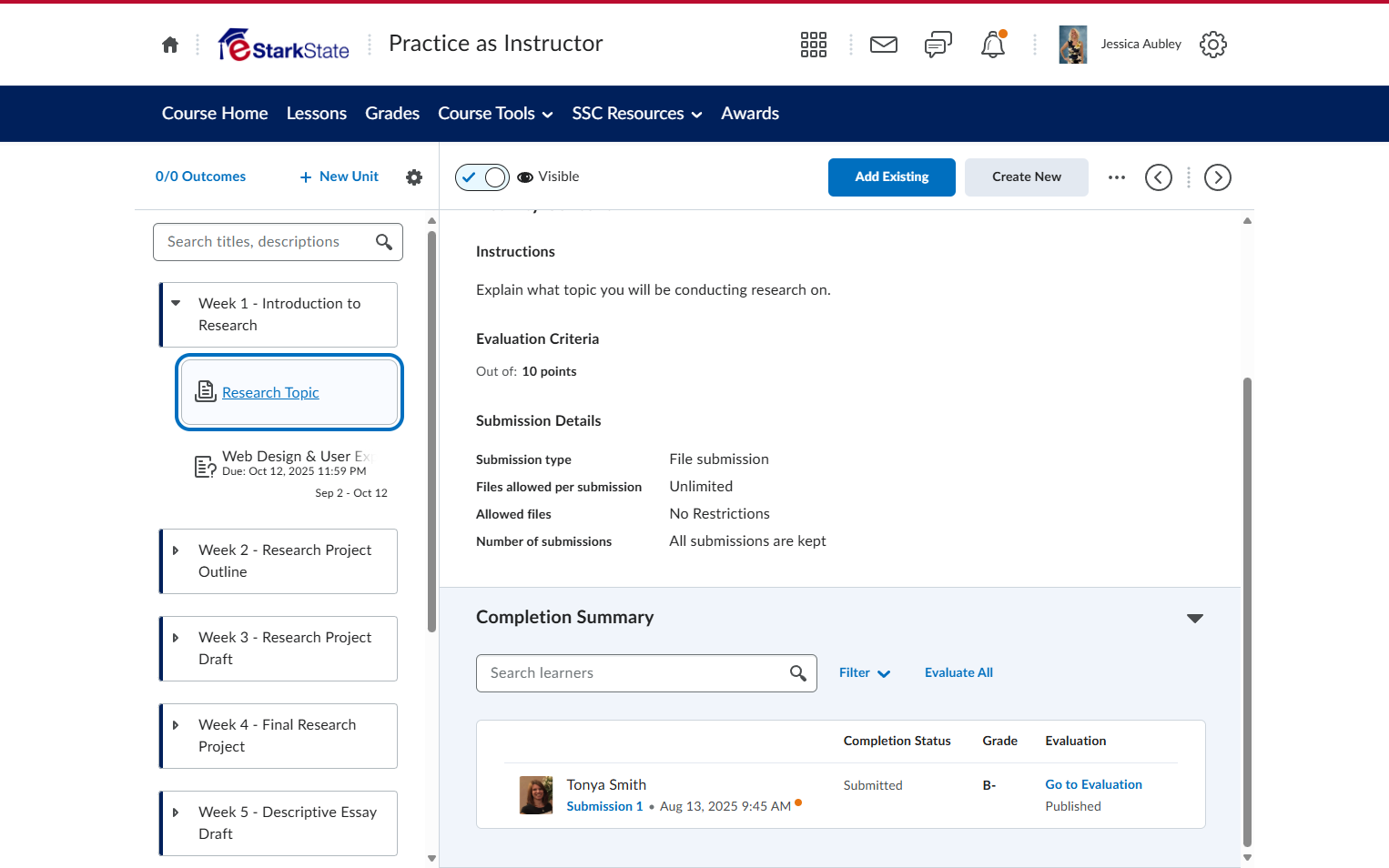Open the SSC Resources menu

click(637, 114)
